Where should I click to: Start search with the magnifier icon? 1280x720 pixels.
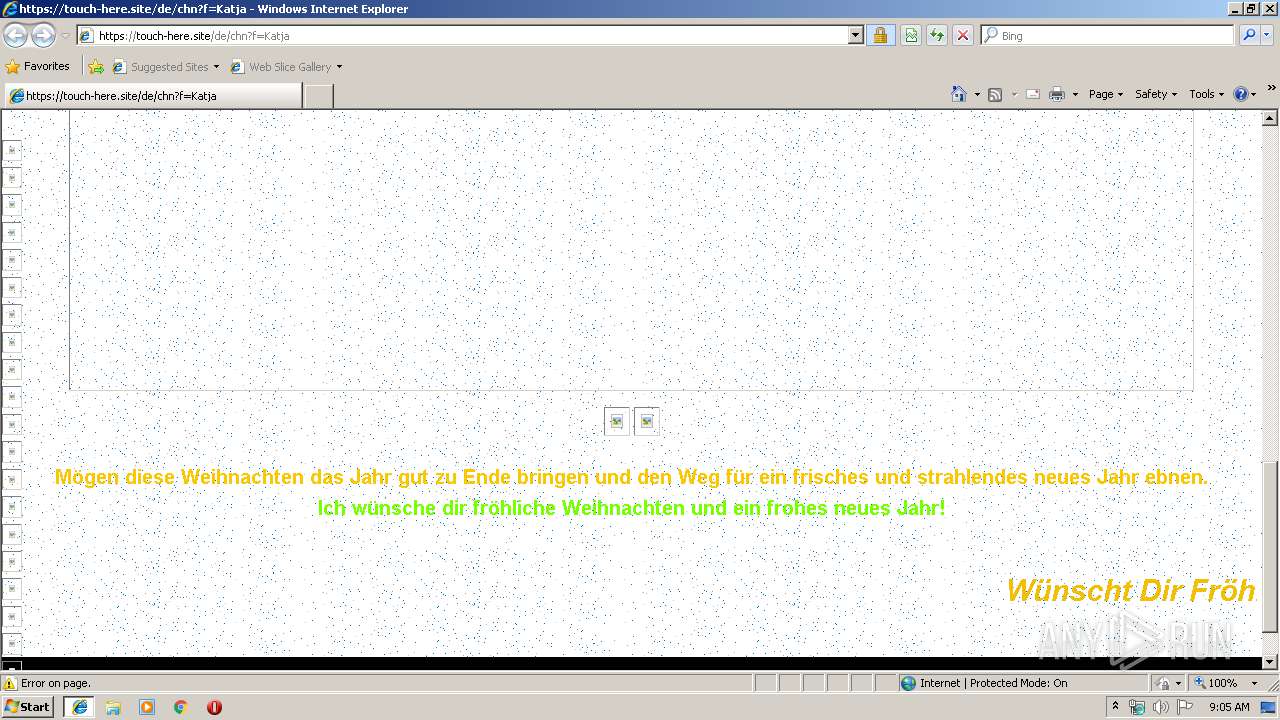tap(1247, 35)
